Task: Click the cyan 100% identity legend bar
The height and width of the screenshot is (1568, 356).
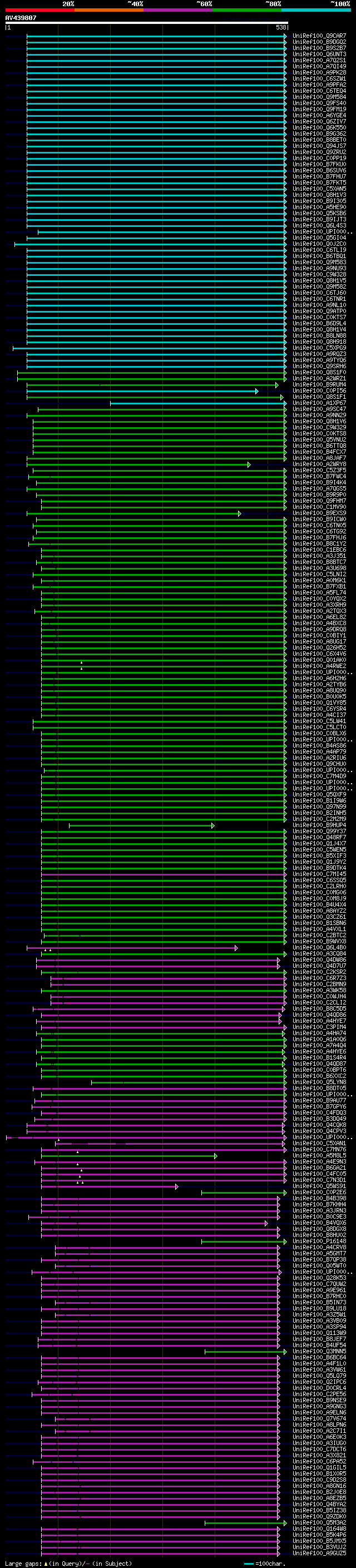Action: click(316, 11)
